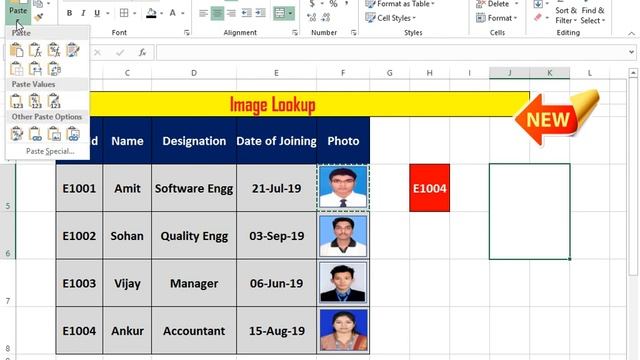
Task: Select Keep Source Formatting paste icon
Action: (x=73, y=50)
